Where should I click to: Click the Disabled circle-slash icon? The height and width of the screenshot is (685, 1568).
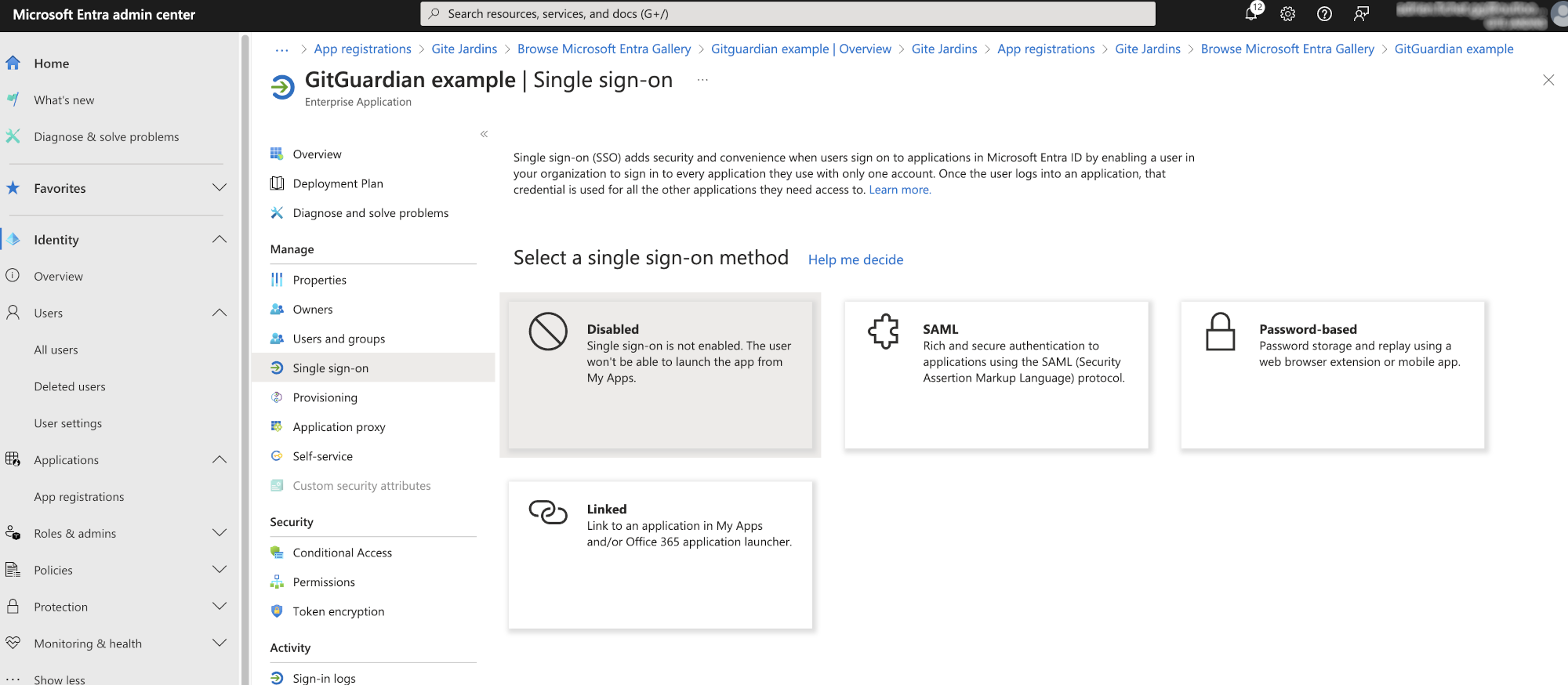548,332
